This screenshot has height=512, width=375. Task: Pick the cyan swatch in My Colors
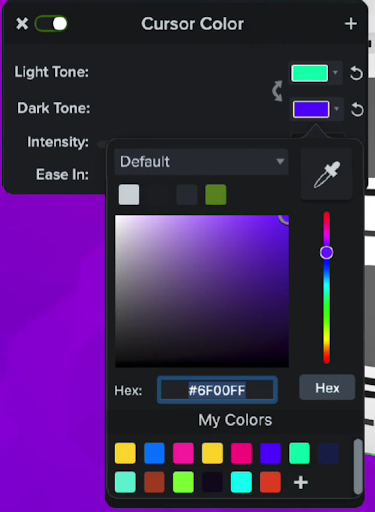pos(241,482)
